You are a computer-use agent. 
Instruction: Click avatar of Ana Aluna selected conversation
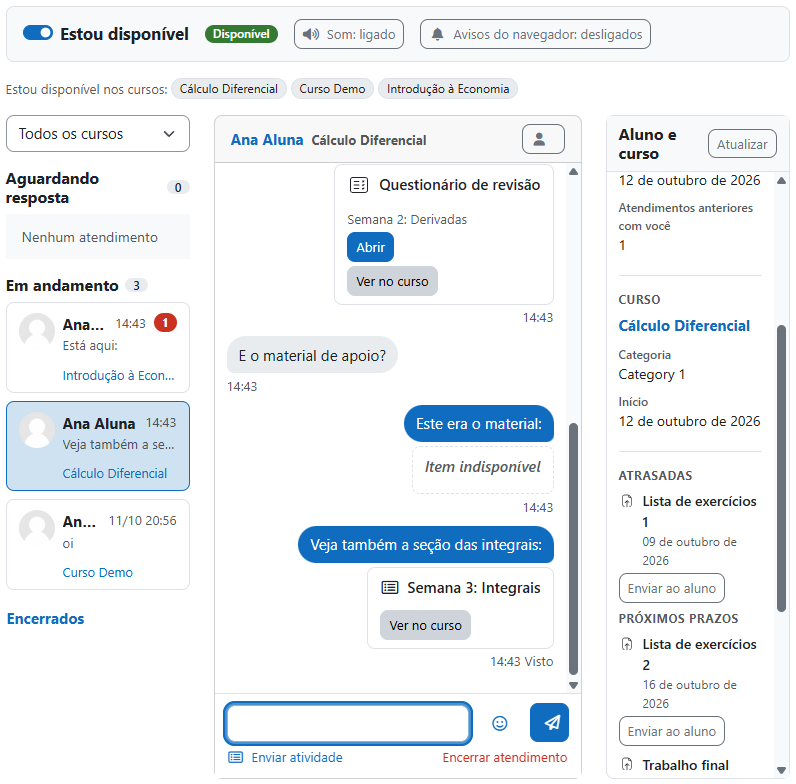tap(37, 430)
